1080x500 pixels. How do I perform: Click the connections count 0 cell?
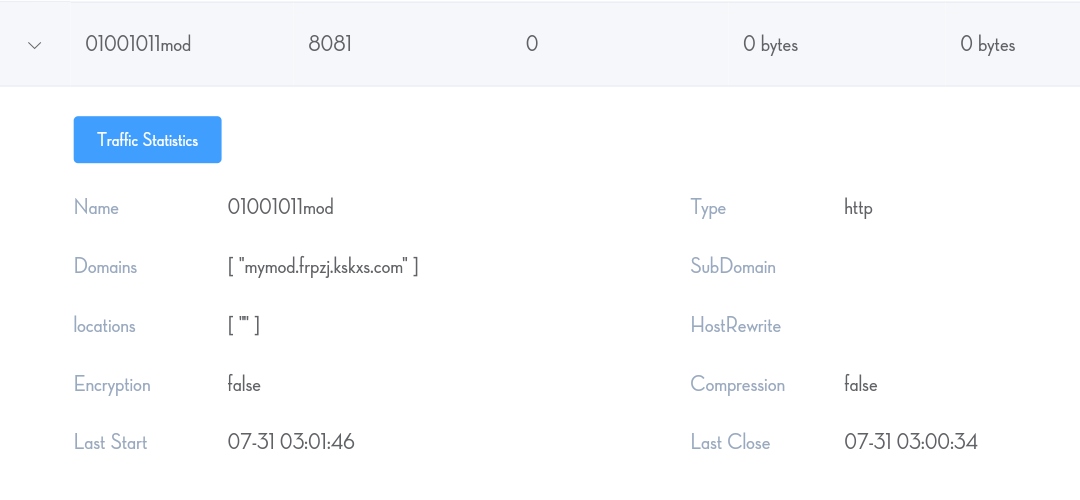tap(531, 45)
